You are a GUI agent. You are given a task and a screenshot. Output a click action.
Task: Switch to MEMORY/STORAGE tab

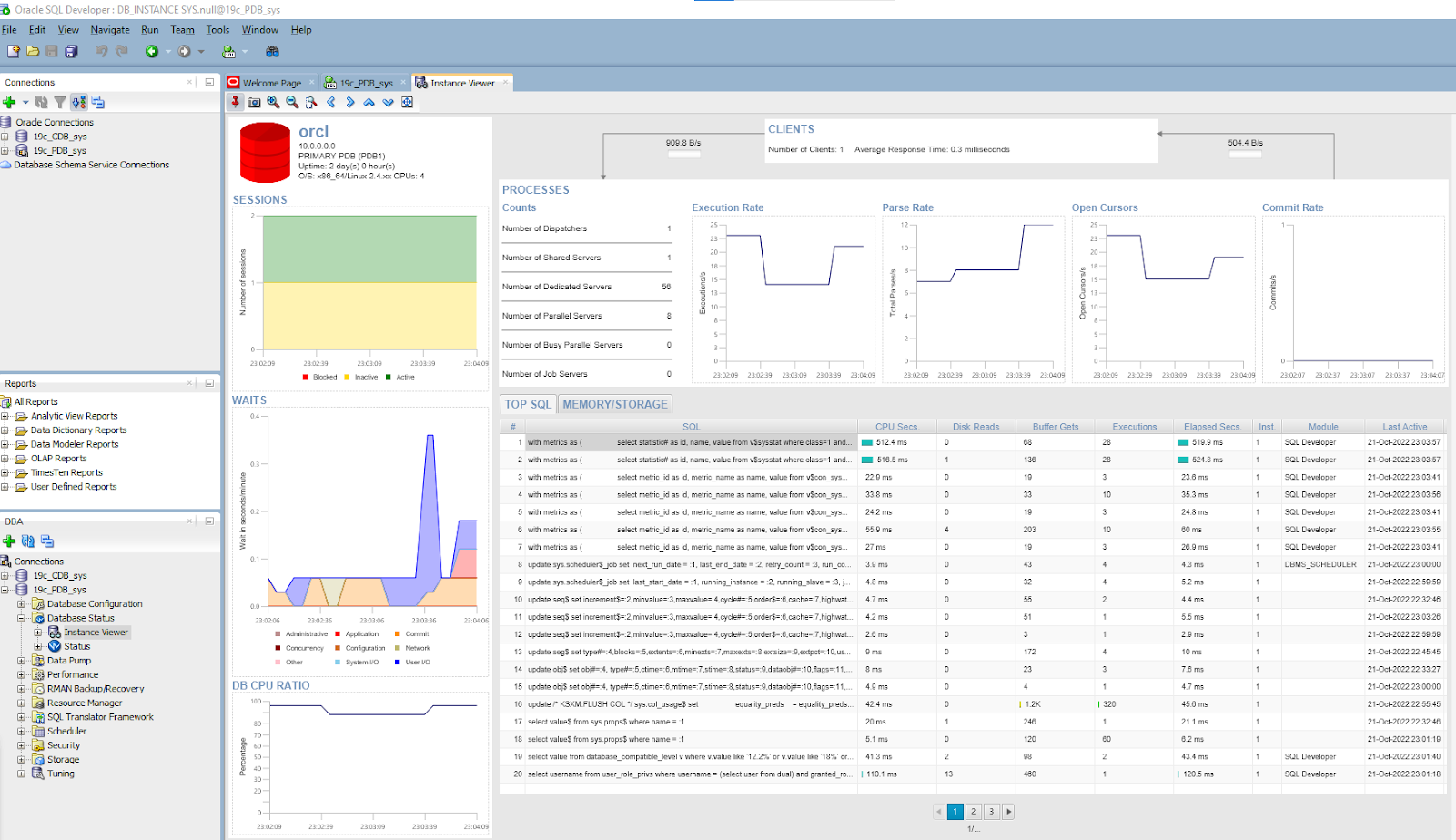pos(615,404)
